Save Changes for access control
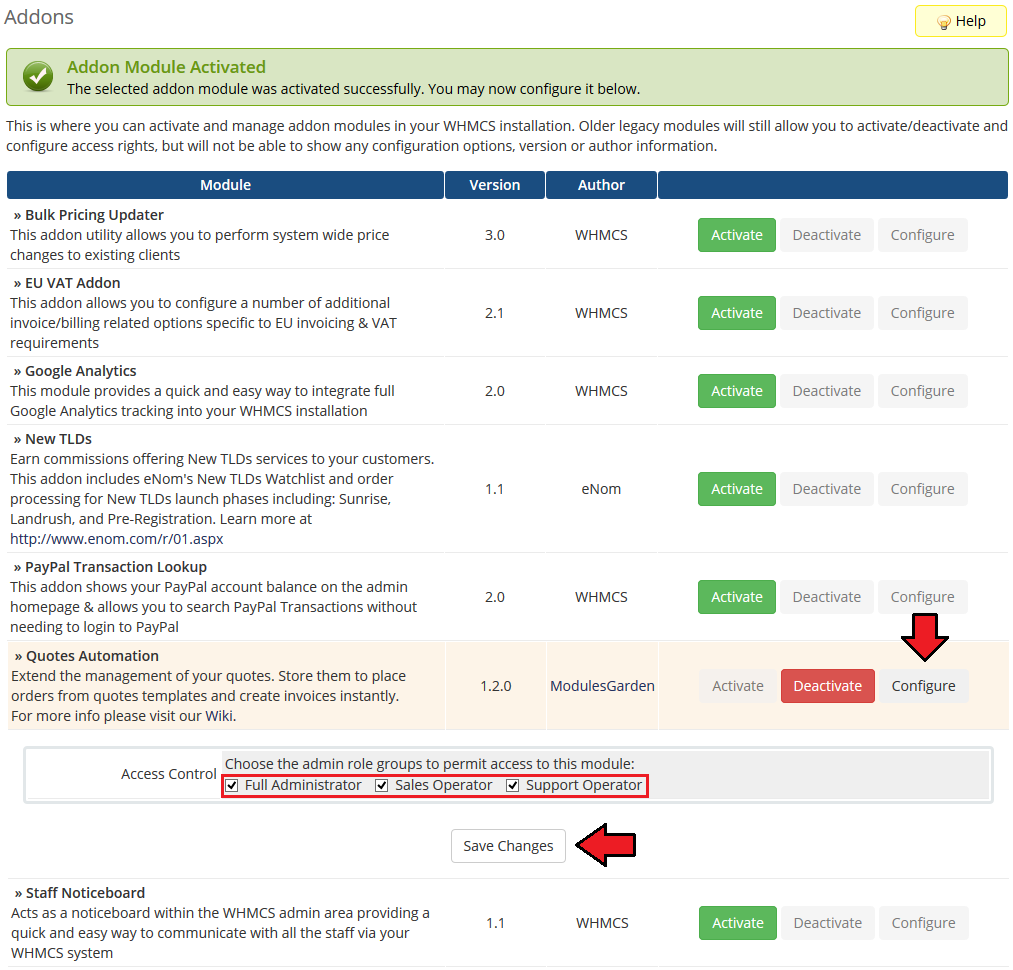 point(508,846)
